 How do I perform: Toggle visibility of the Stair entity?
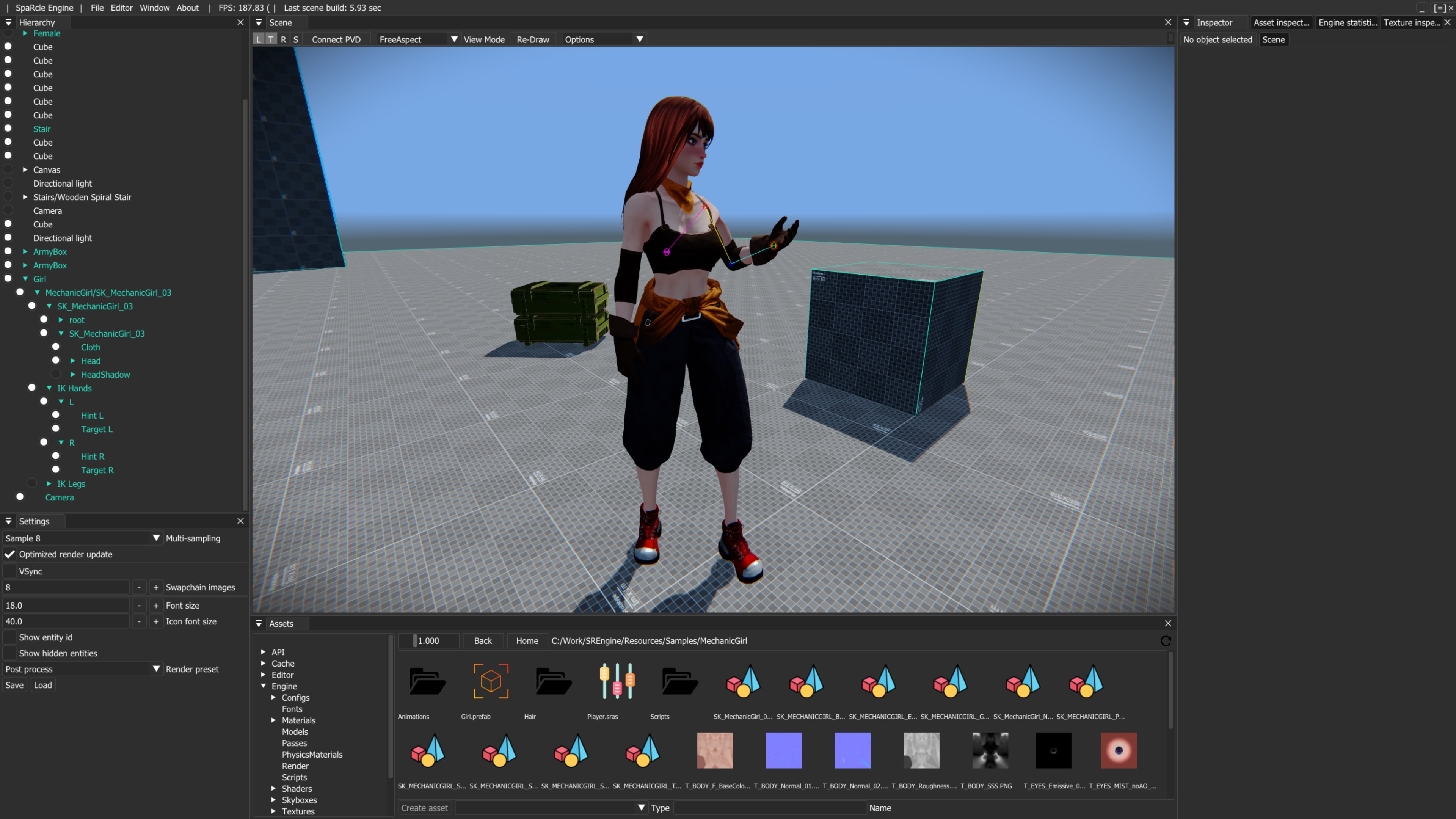click(x=8, y=128)
